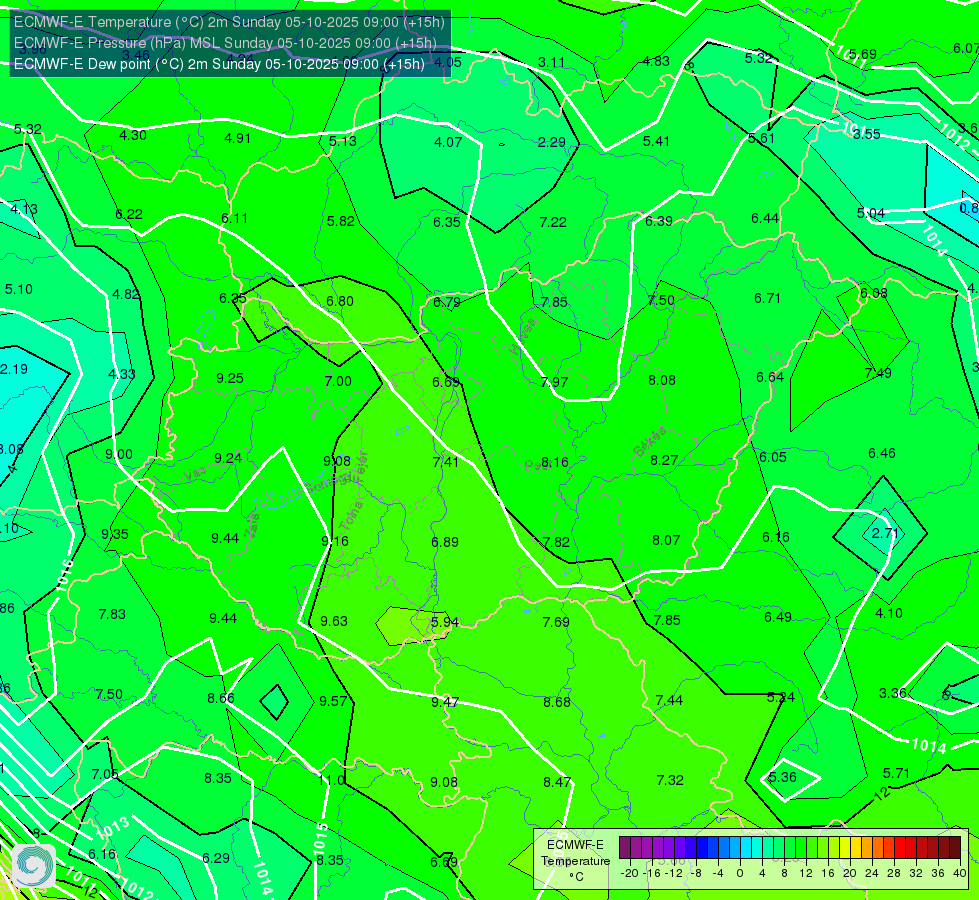Click the temperature value 5.94
Viewport: 979px width, 900px height.
(445, 622)
